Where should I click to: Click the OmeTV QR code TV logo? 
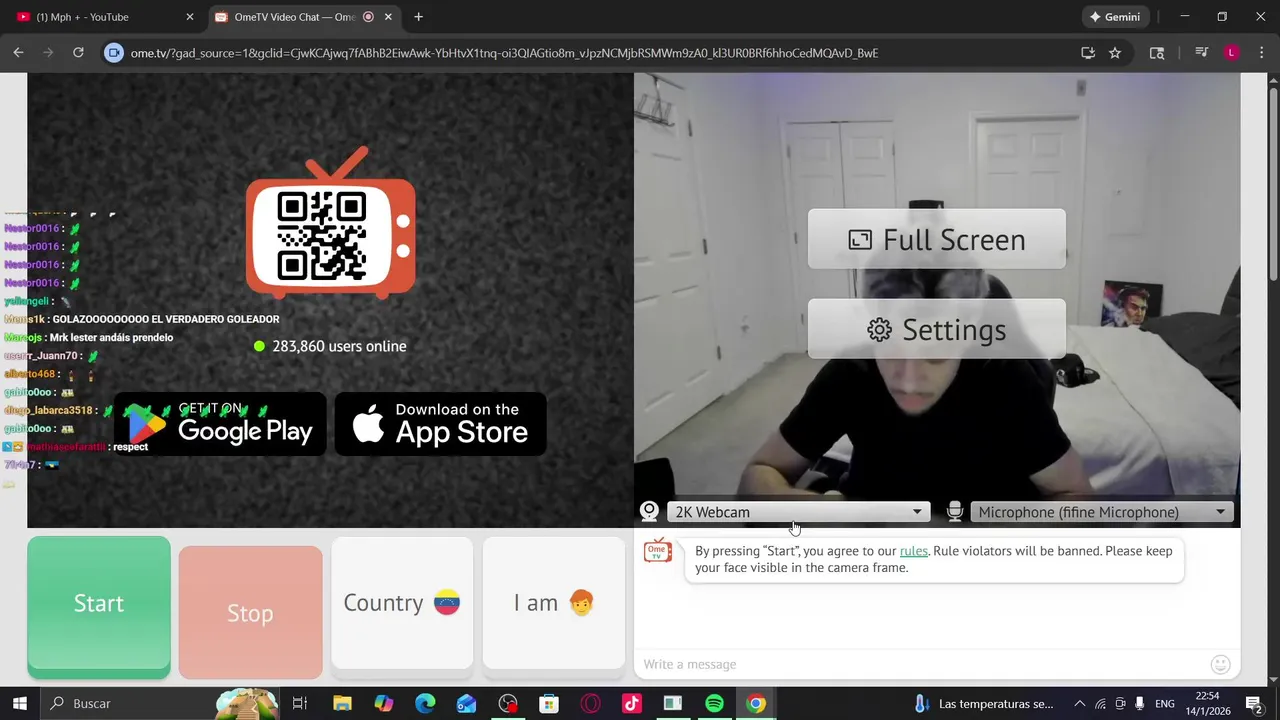(331, 225)
